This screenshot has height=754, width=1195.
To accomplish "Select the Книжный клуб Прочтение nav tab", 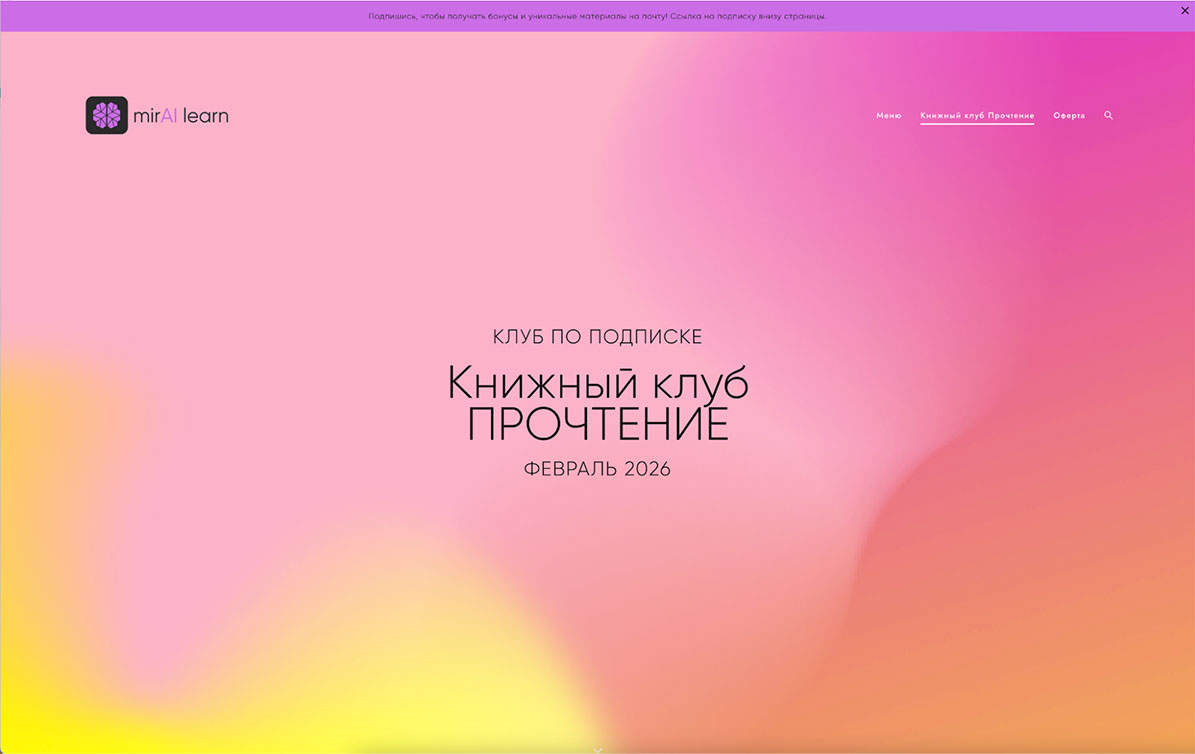I will (x=977, y=116).
